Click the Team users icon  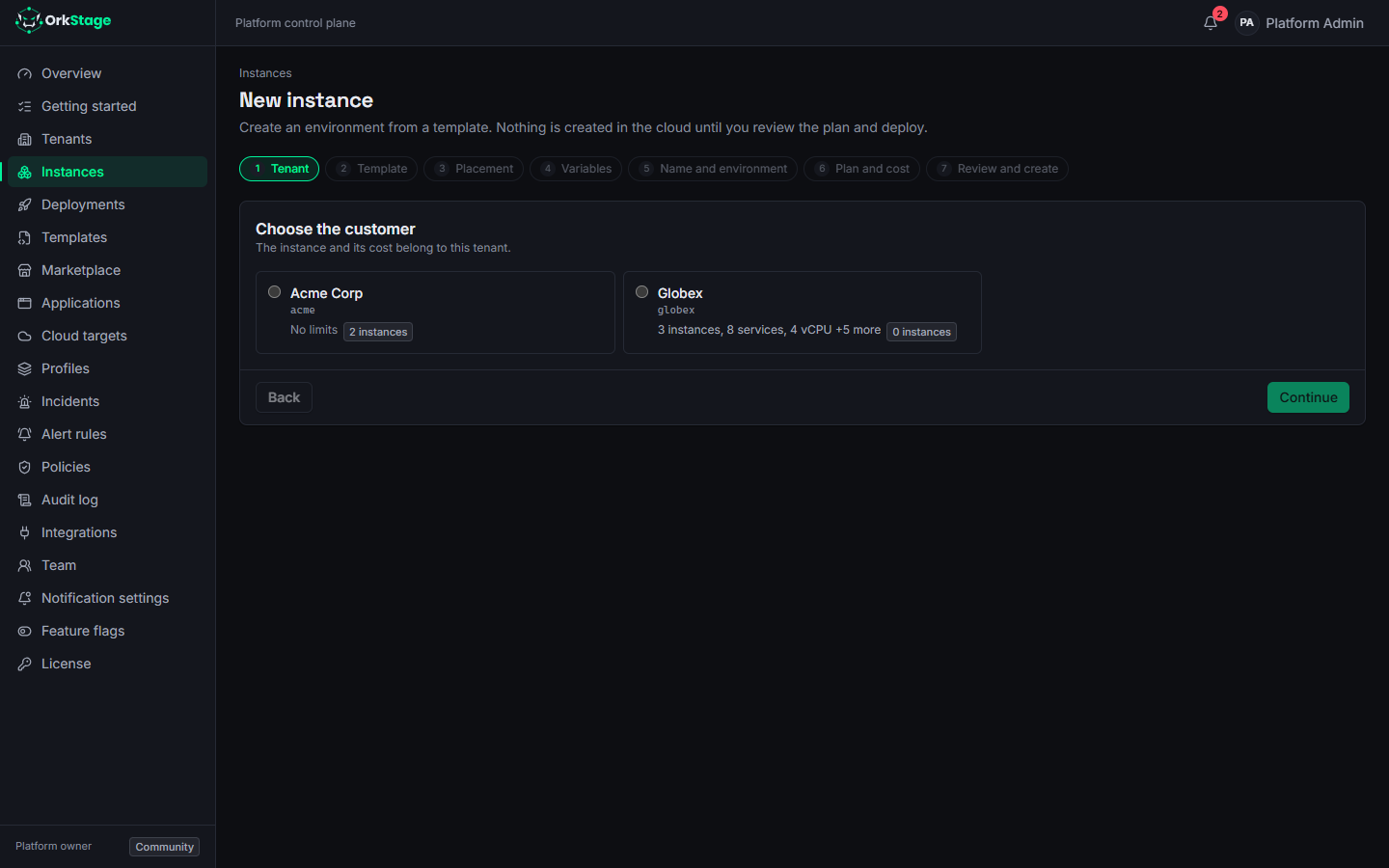coord(24,565)
